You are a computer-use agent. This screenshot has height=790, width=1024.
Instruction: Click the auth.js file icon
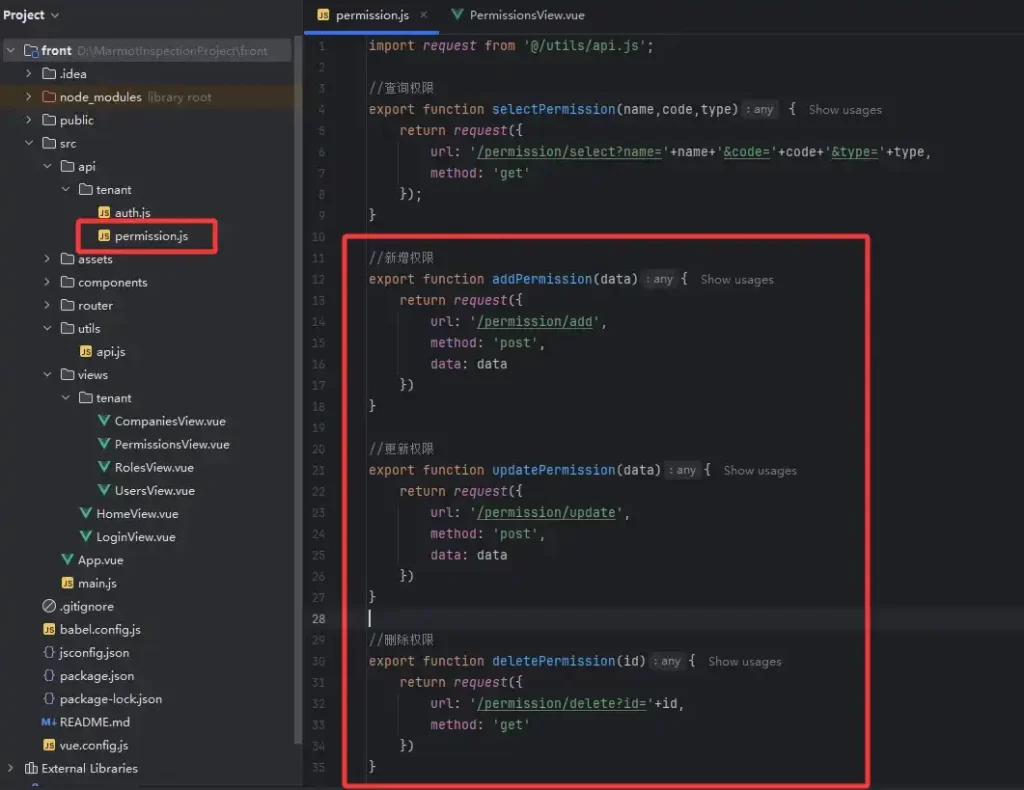click(x=104, y=213)
